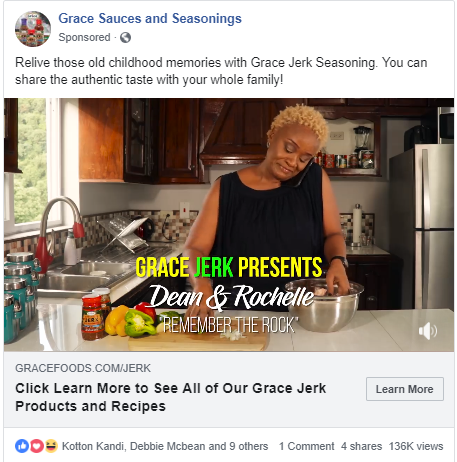Click the Learn More button
This screenshot has height=462, width=457.
point(405,389)
